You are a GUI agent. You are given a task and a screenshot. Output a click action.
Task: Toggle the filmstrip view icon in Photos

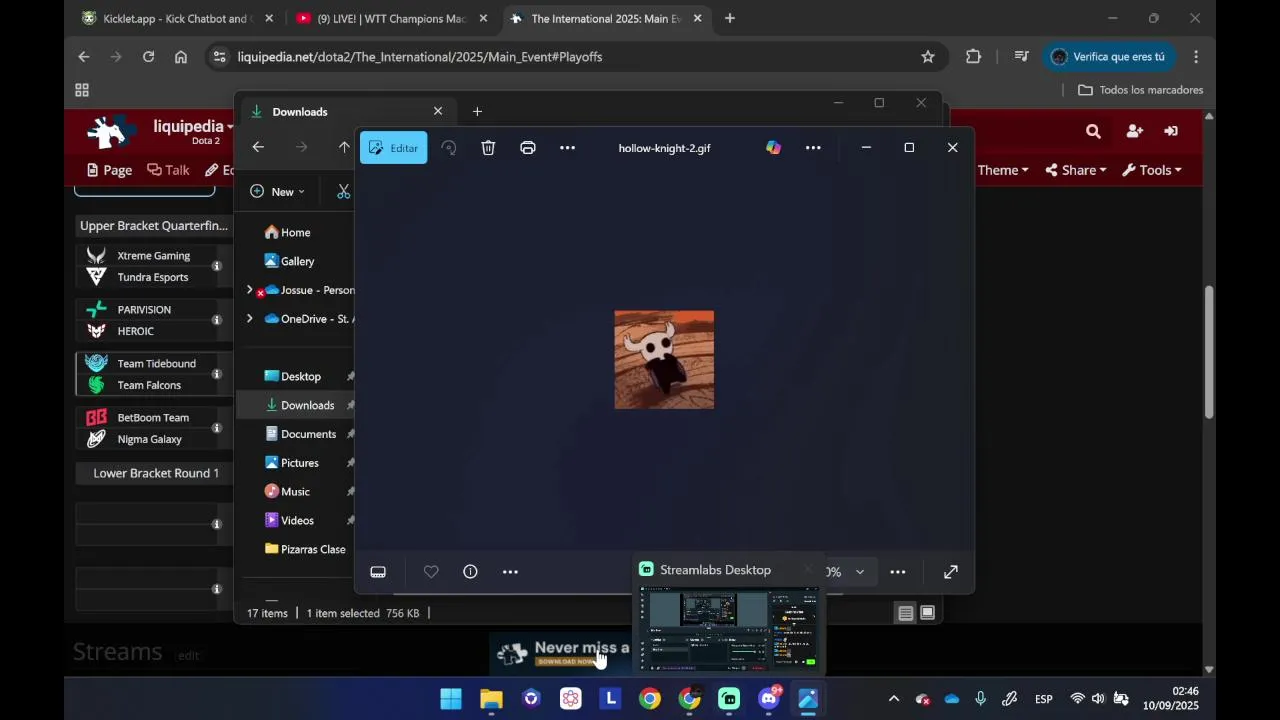pyautogui.click(x=378, y=572)
